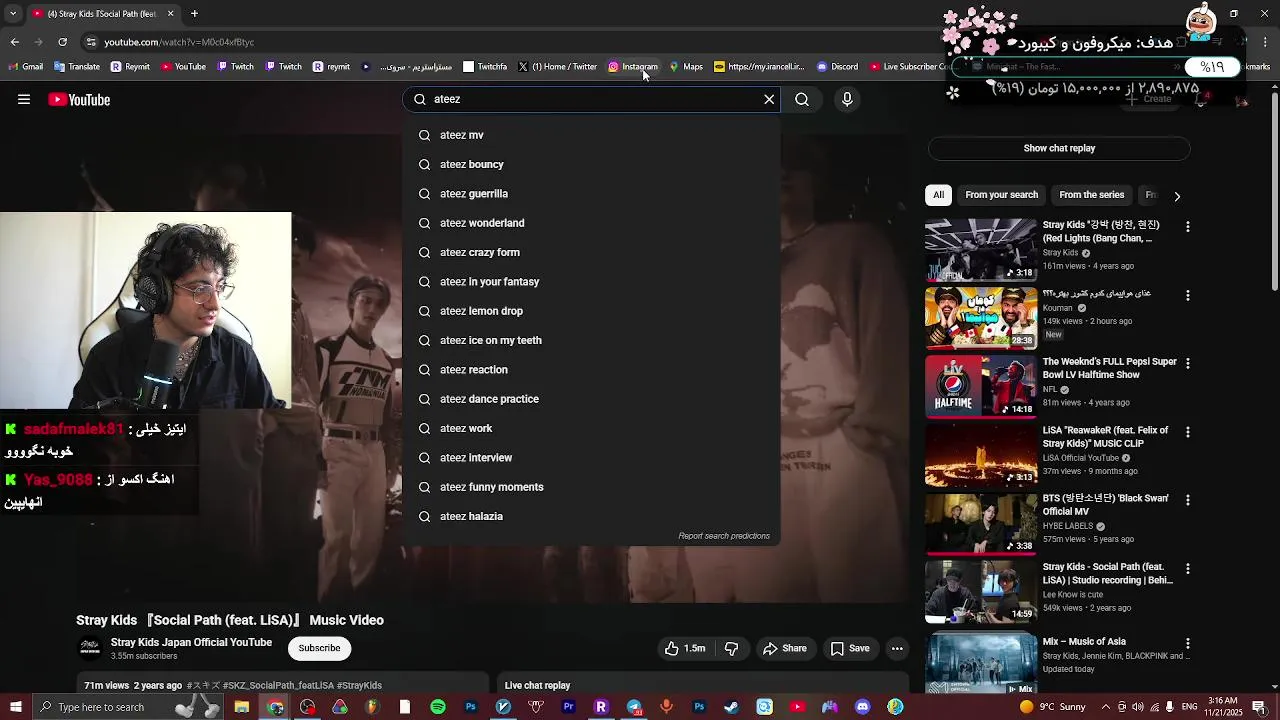Open Maps bookmark

(x=686, y=67)
